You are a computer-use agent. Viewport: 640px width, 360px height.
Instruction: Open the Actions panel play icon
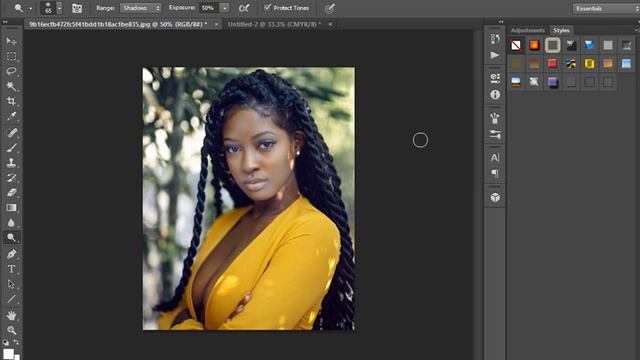click(495, 55)
